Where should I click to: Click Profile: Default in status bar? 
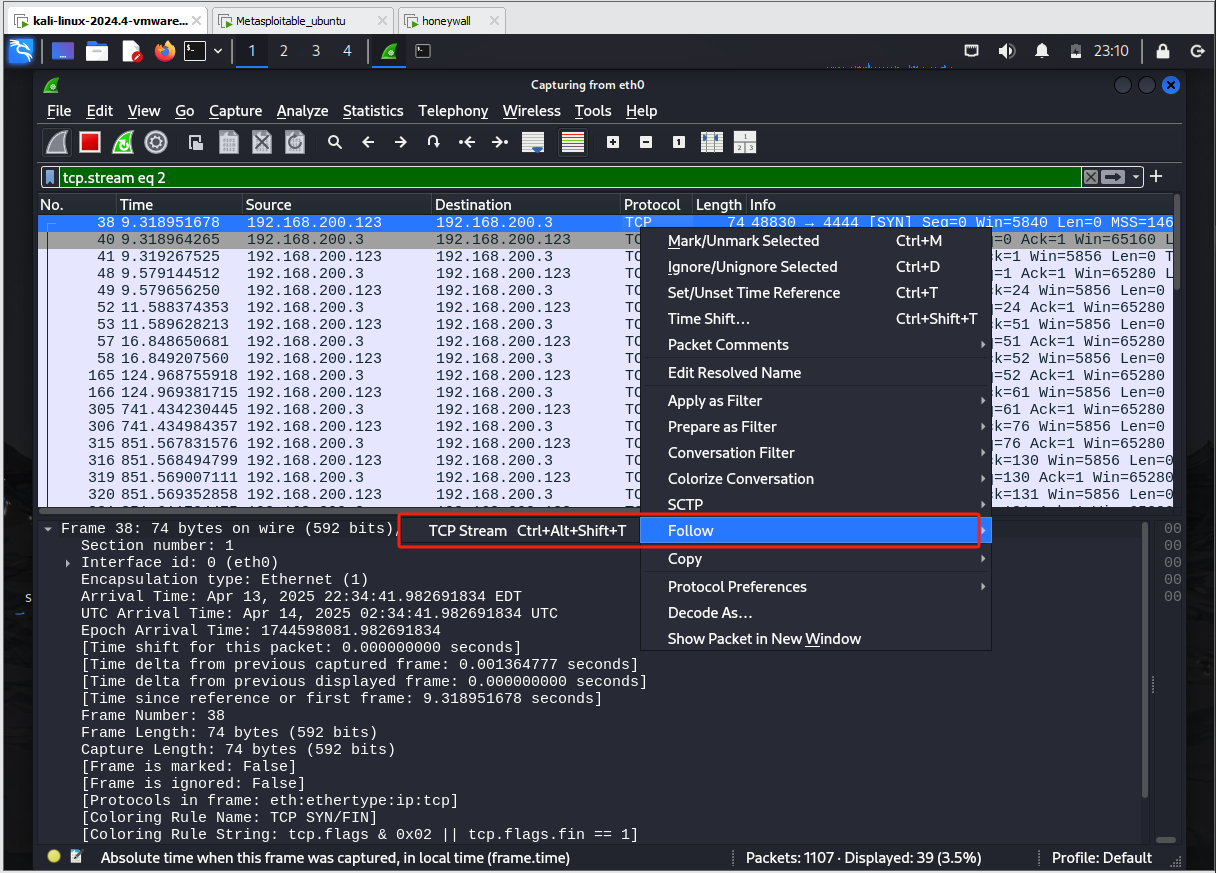pyautogui.click(x=1102, y=858)
